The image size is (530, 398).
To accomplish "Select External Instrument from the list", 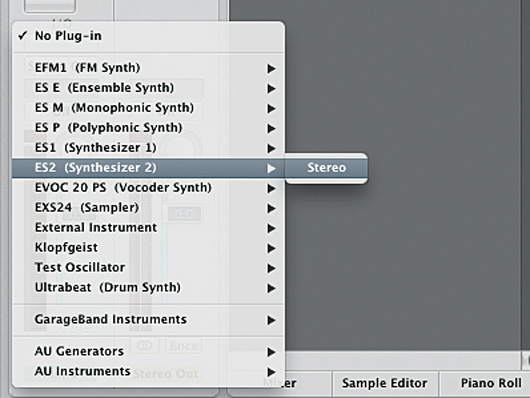I will (x=148, y=227).
